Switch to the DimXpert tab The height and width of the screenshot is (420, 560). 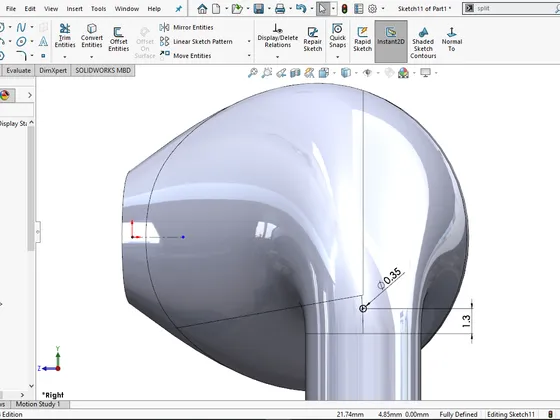[x=53, y=70]
